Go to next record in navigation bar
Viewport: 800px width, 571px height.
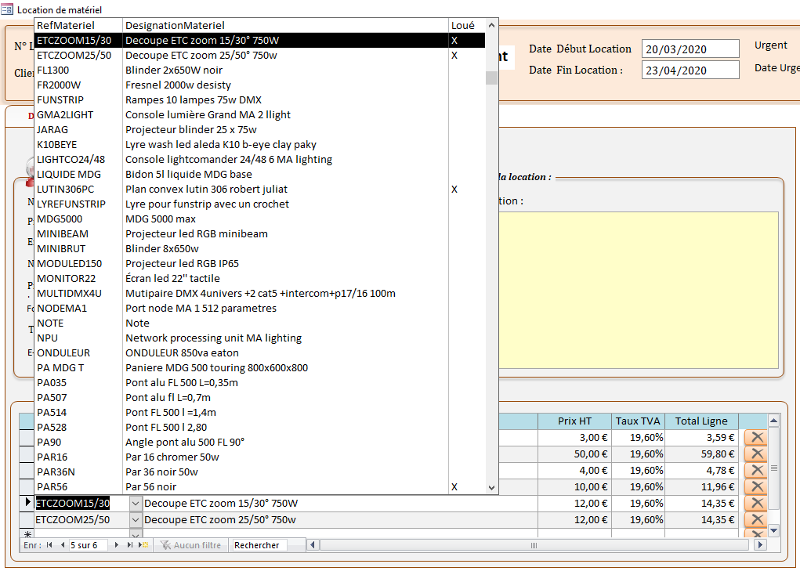116,545
